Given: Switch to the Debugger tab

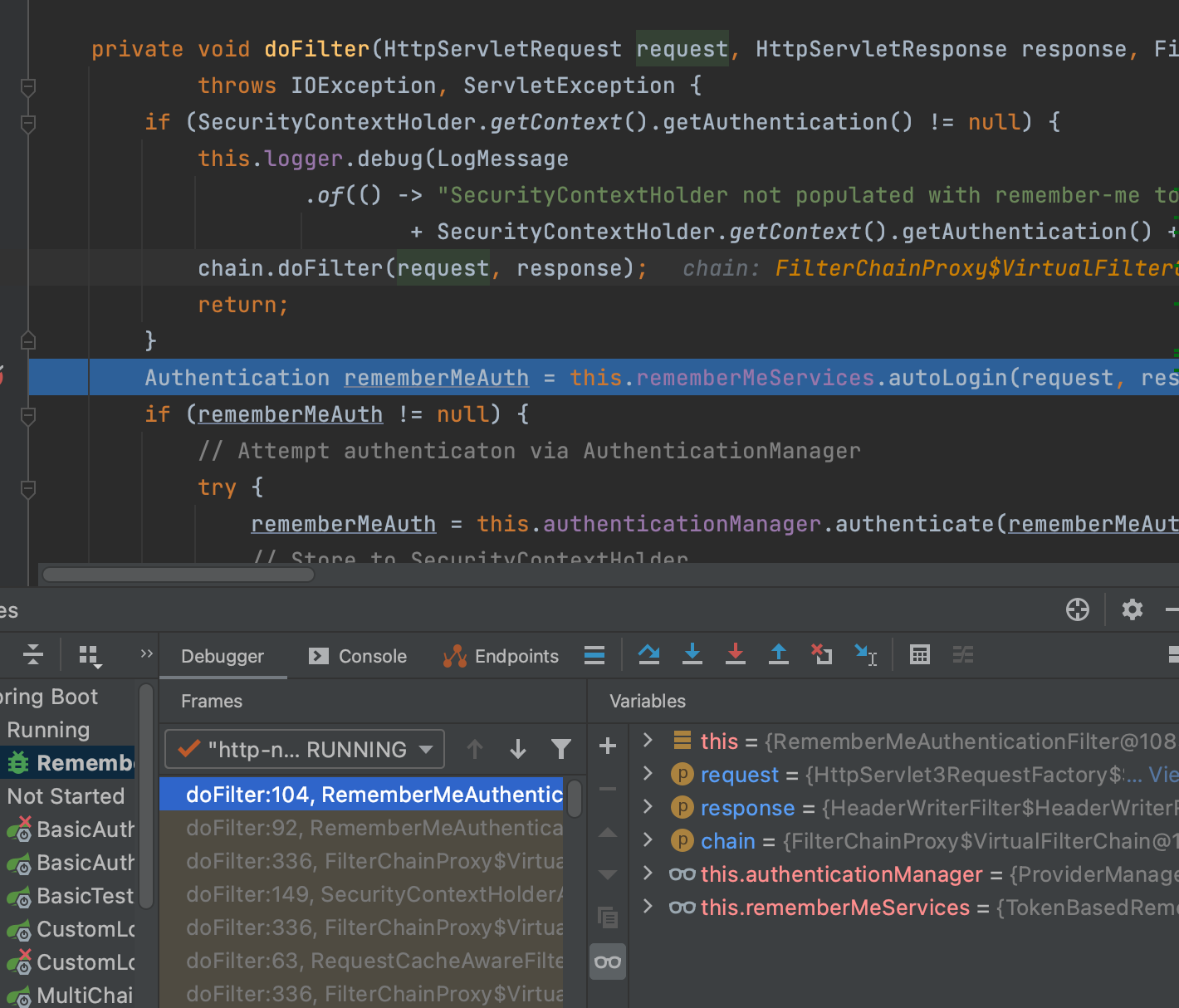Looking at the screenshot, I should click(x=223, y=656).
